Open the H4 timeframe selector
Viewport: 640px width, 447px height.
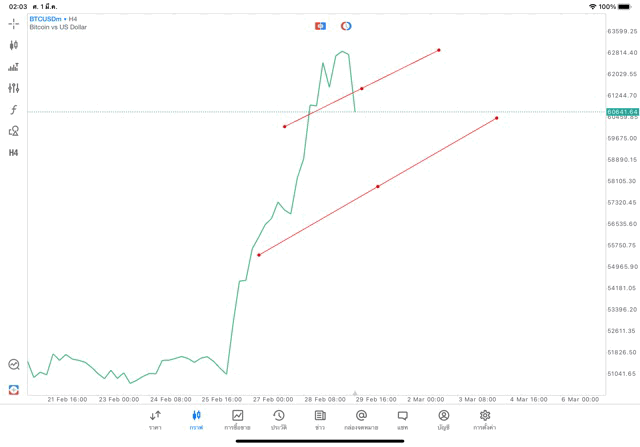click(13, 153)
